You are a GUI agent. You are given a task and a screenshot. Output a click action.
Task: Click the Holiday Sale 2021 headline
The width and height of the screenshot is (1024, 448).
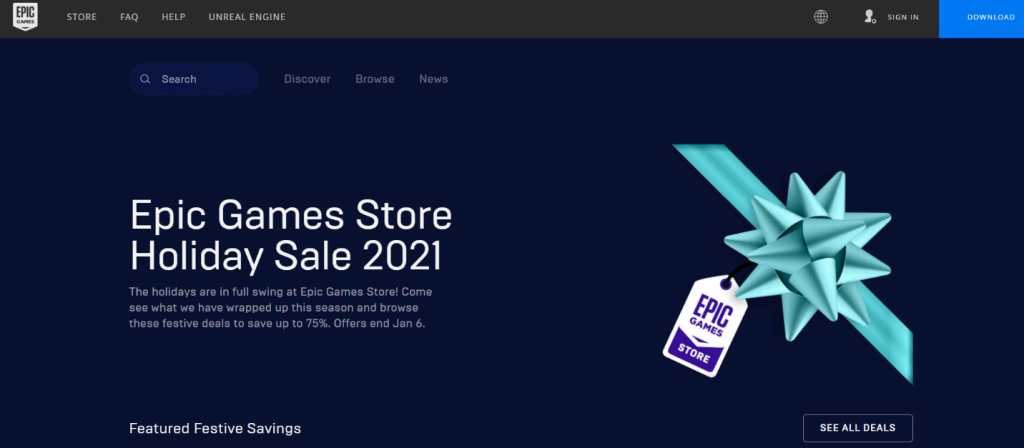[291, 236]
